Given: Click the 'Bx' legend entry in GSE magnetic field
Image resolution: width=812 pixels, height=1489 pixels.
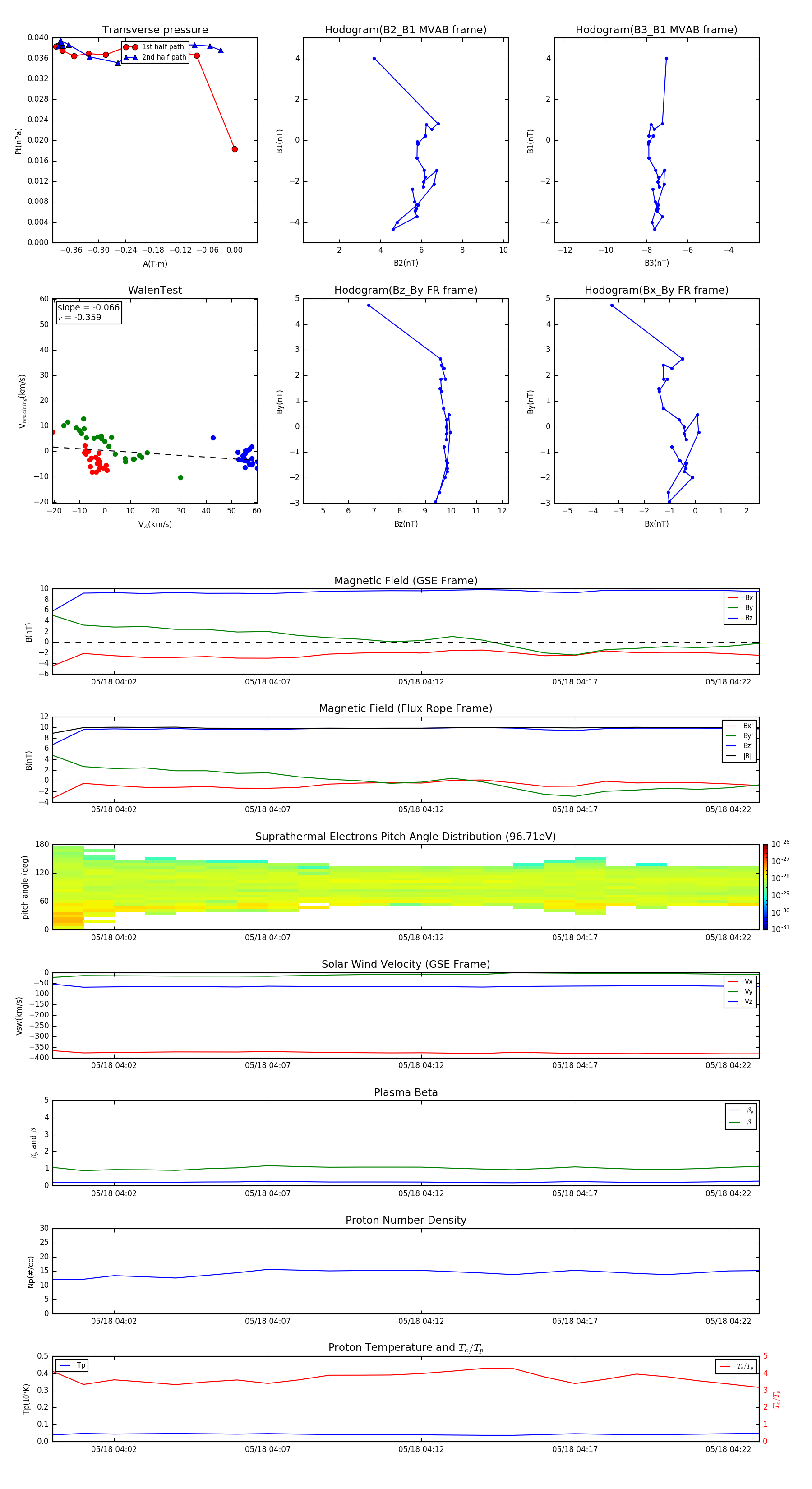Looking at the screenshot, I should 740,598.
